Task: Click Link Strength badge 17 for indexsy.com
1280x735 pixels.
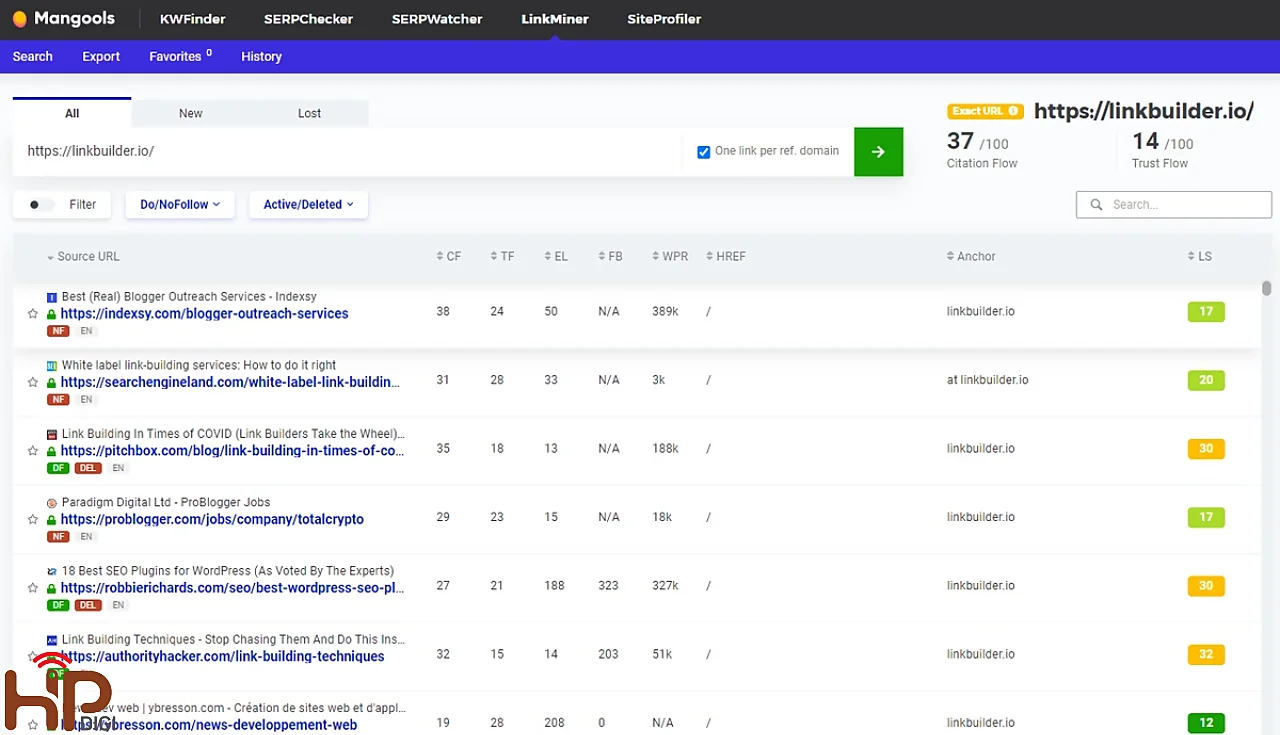Action: [x=1206, y=312]
